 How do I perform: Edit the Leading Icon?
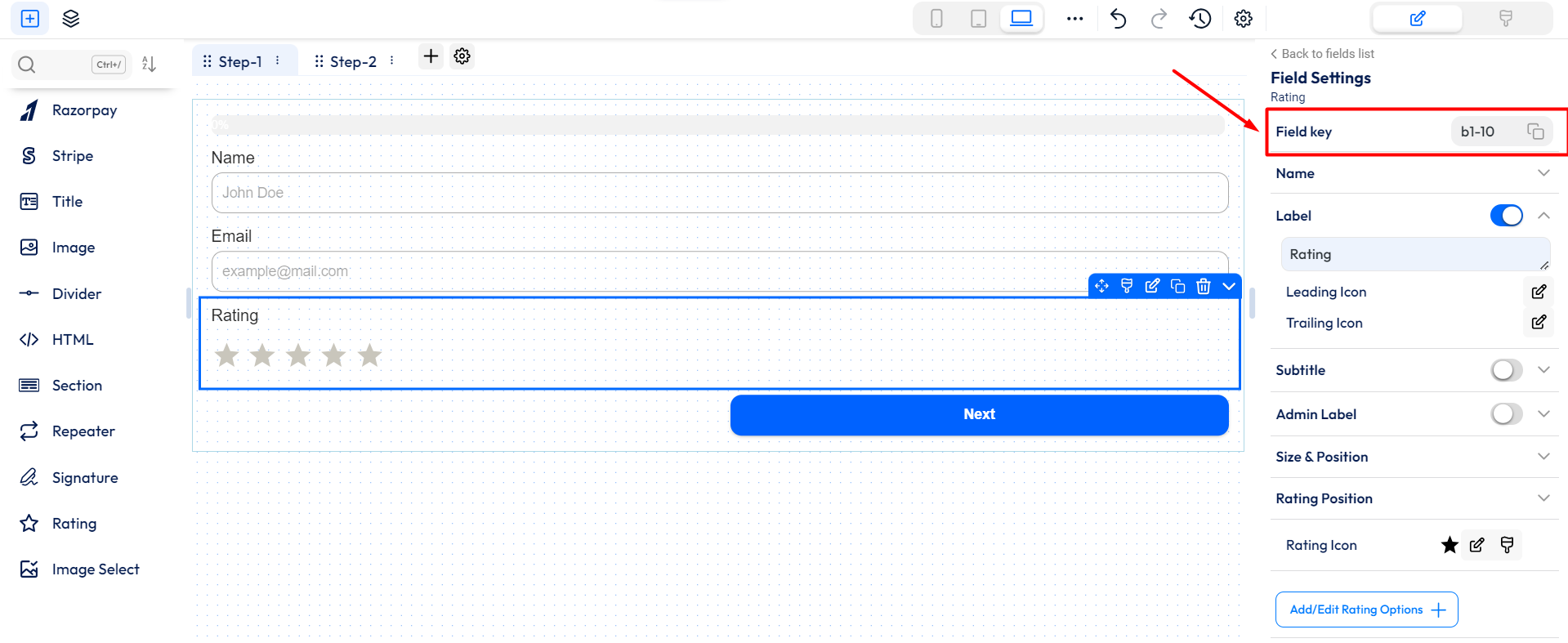pyautogui.click(x=1539, y=292)
